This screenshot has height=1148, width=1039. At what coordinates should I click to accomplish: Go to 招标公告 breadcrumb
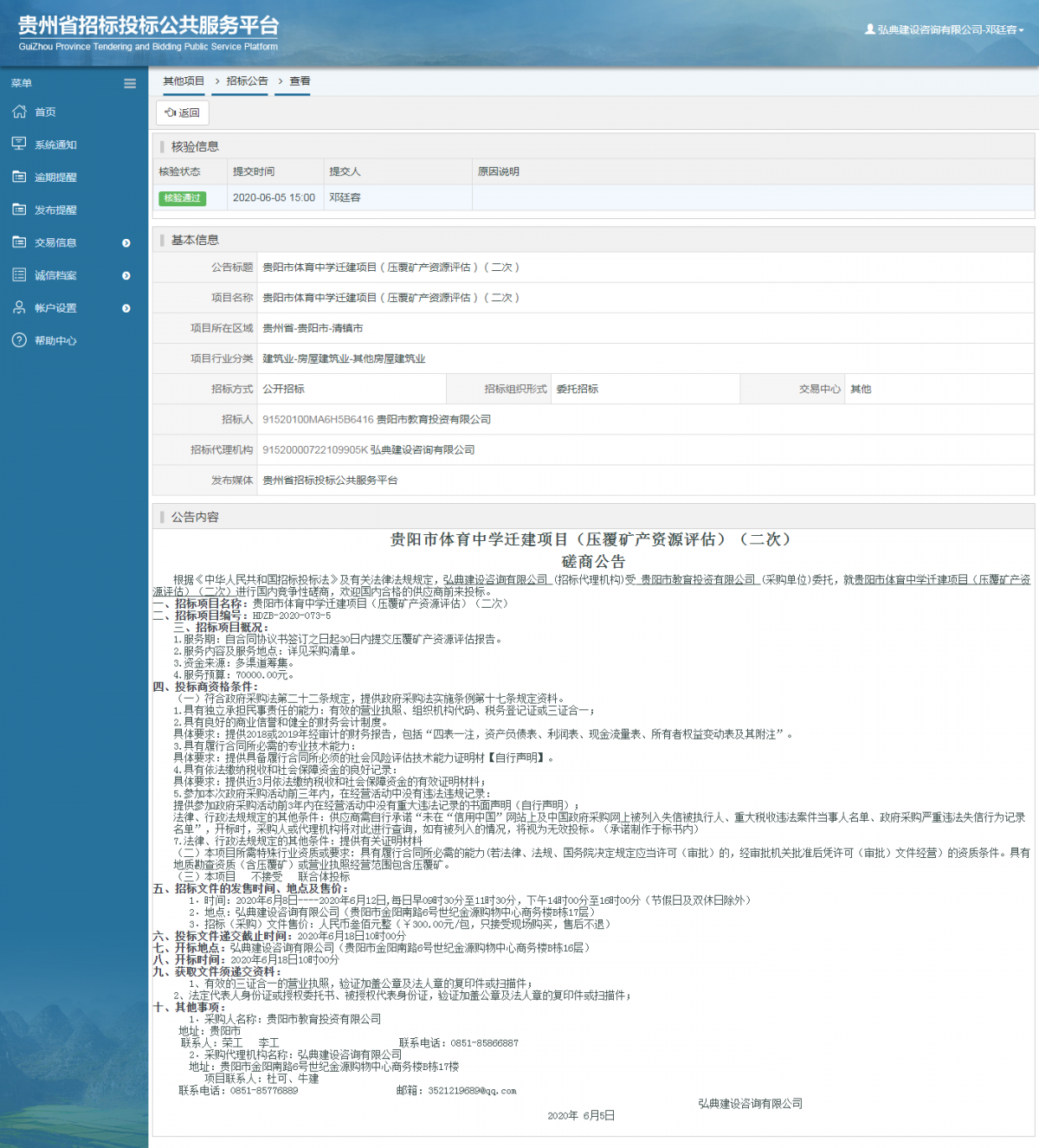pos(247,81)
